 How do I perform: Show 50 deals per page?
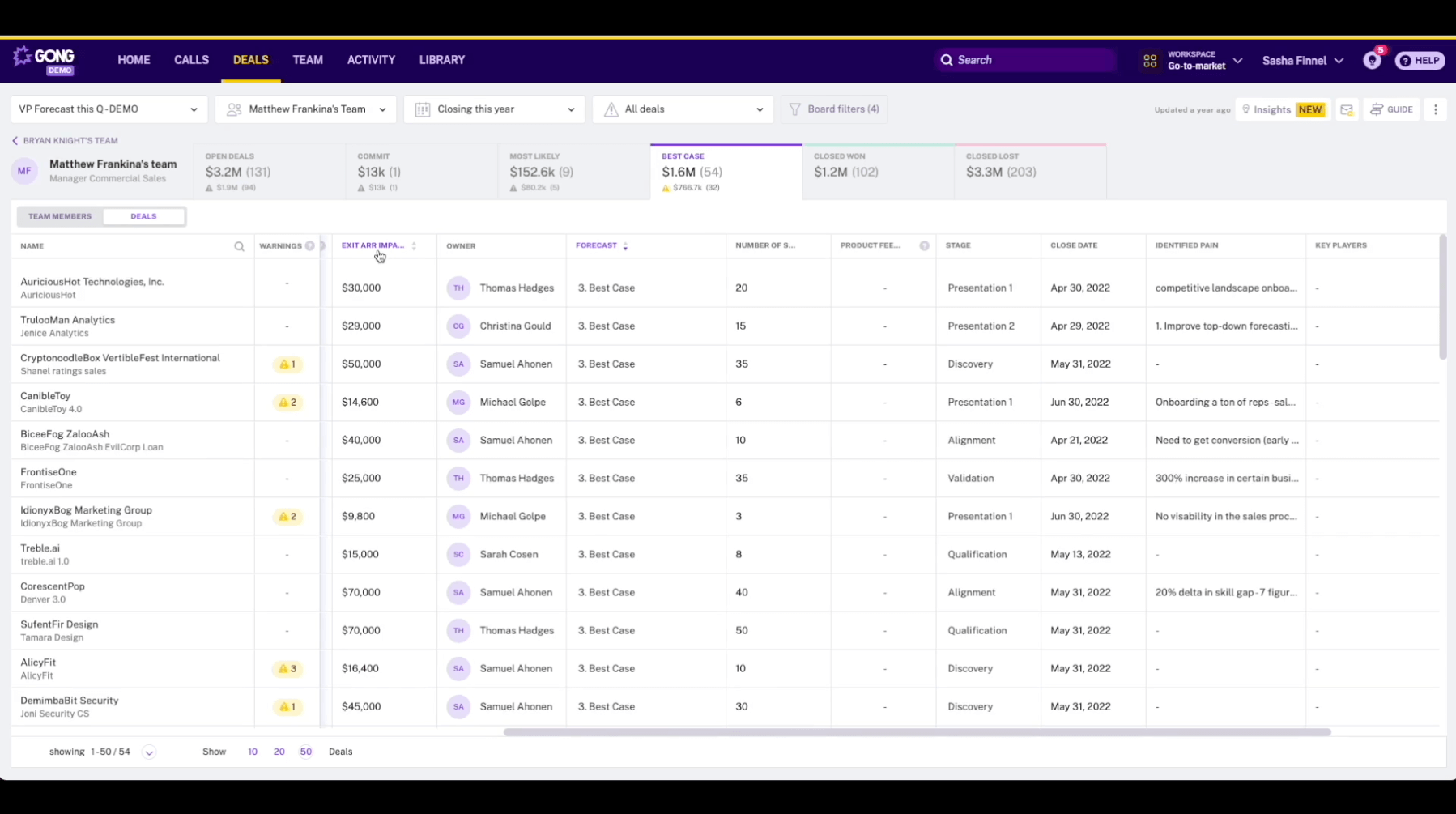point(305,752)
